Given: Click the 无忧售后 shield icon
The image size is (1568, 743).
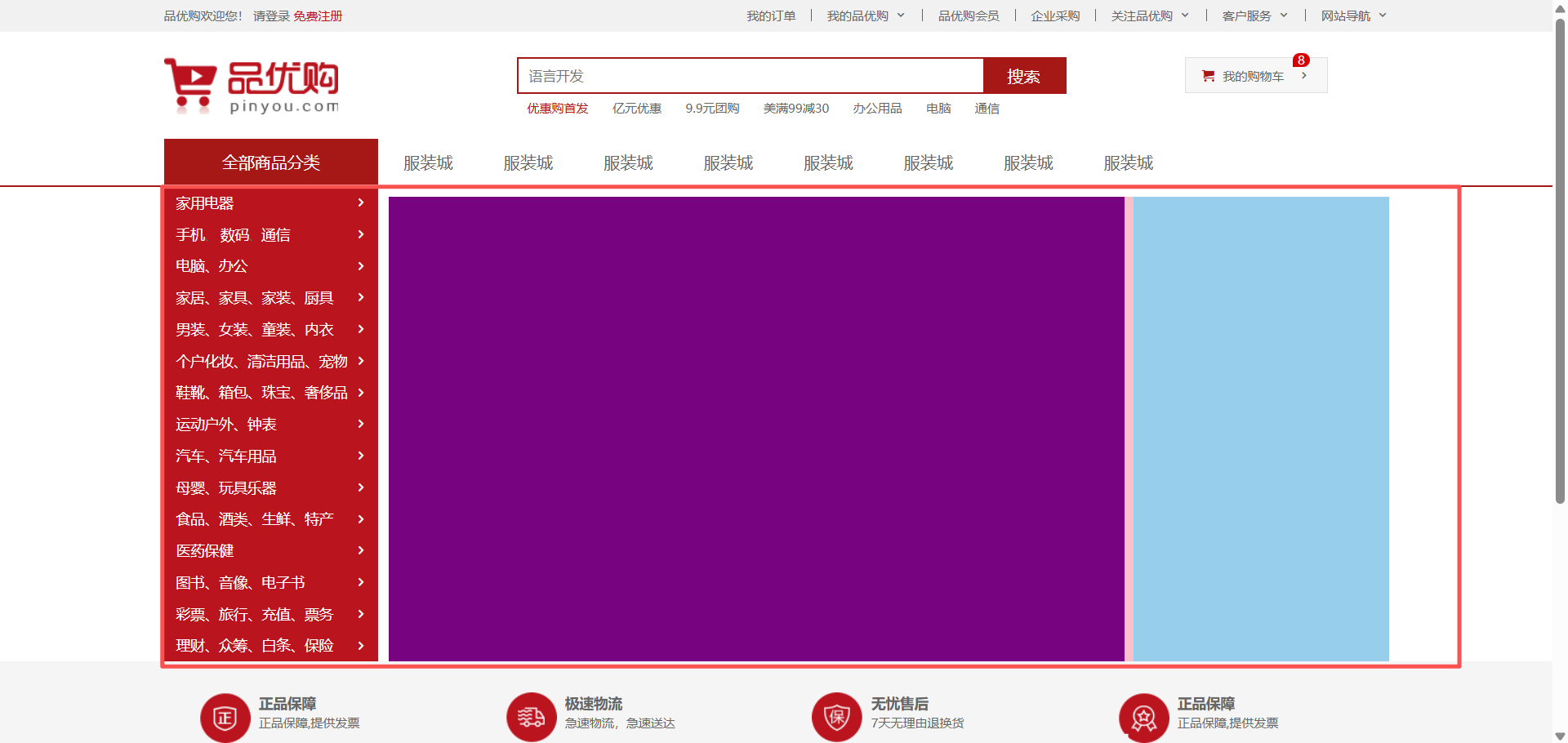Looking at the screenshot, I should 836,718.
